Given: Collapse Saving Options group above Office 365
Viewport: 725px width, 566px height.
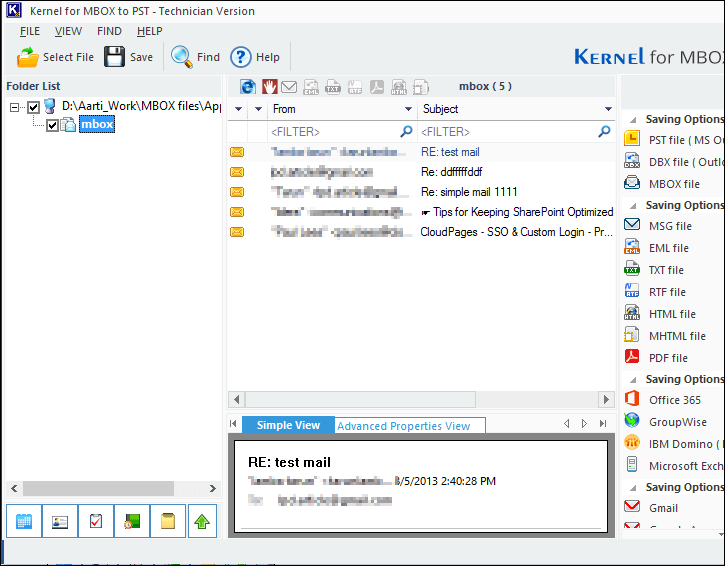Looking at the screenshot, I should (633, 380).
